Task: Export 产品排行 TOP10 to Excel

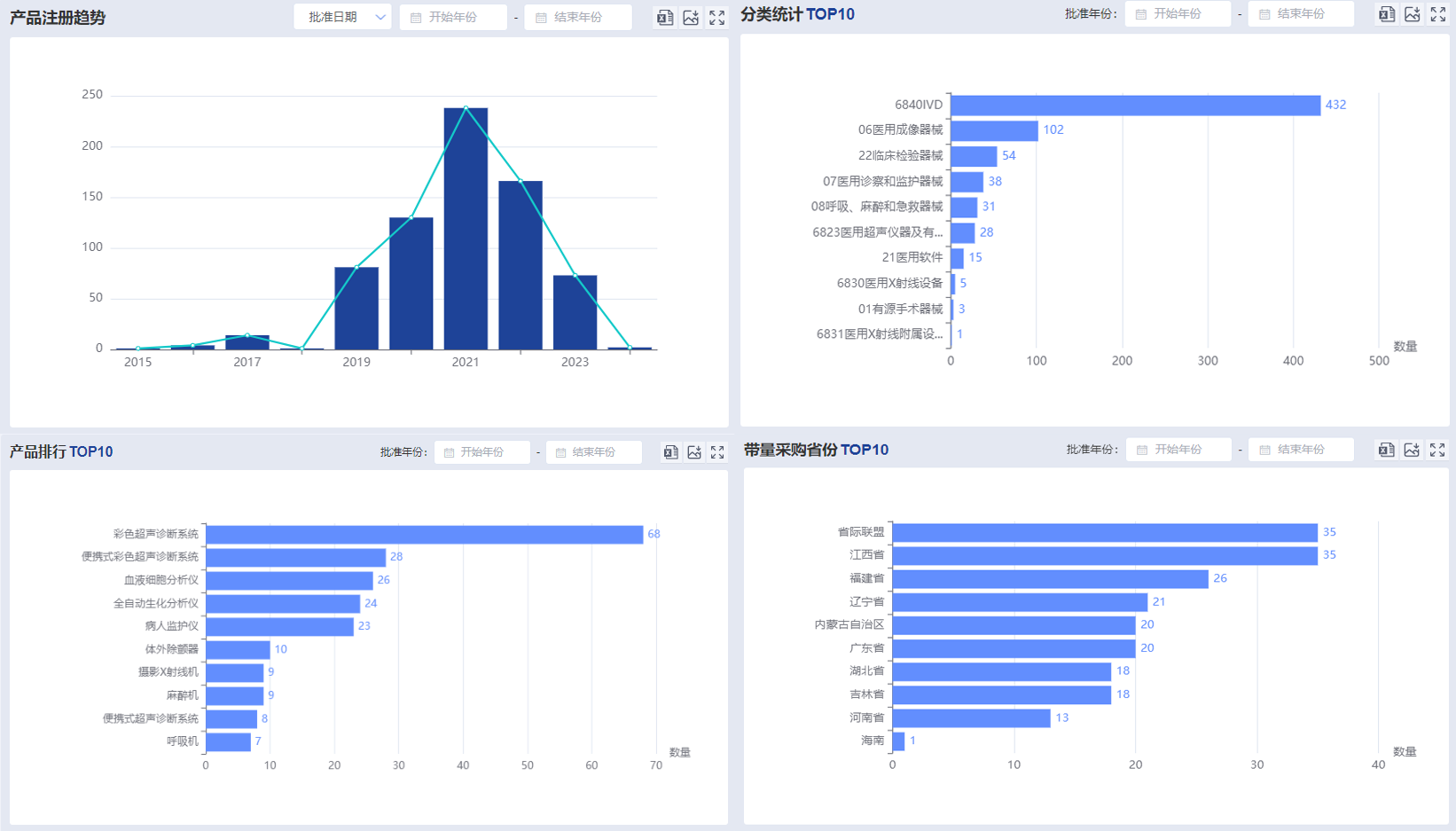Action: pyautogui.click(x=671, y=452)
